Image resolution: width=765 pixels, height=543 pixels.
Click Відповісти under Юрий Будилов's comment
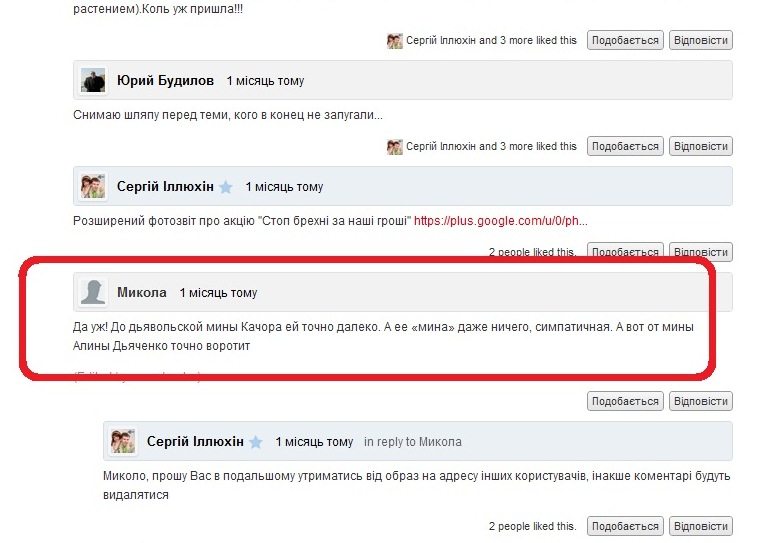(701, 146)
